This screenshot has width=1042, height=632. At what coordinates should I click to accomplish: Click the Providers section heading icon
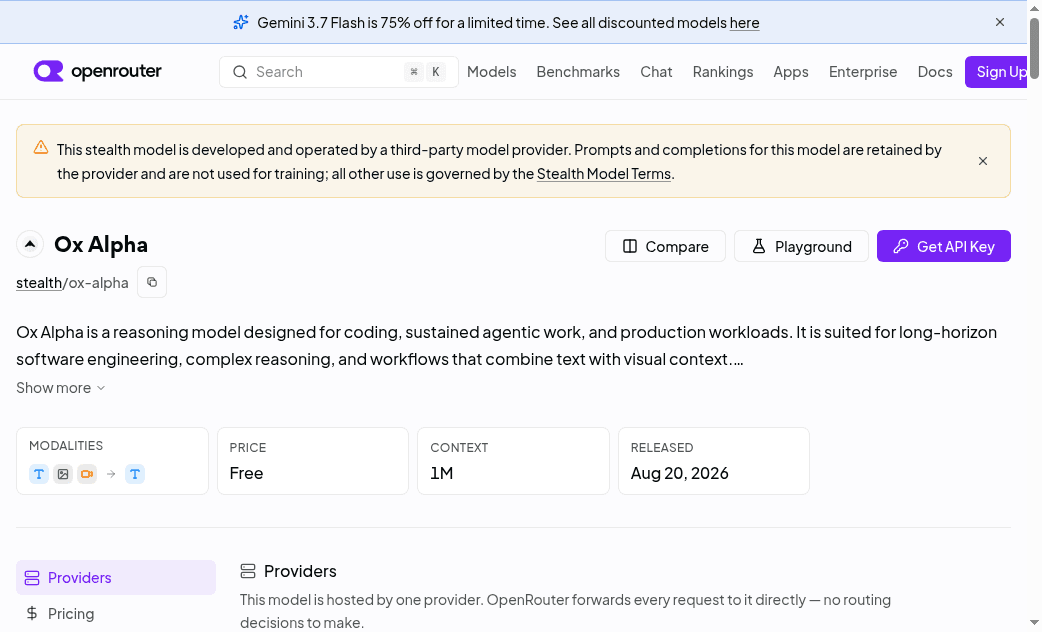coord(248,571)
